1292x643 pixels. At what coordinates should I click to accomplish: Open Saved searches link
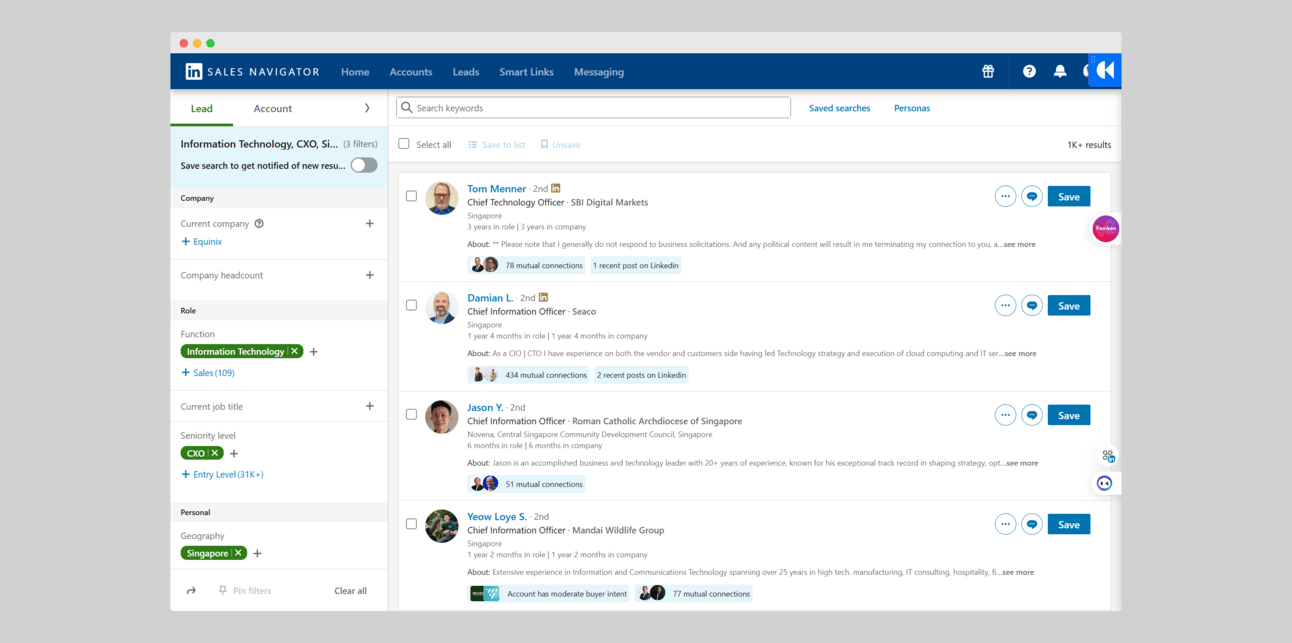(840, 108)
